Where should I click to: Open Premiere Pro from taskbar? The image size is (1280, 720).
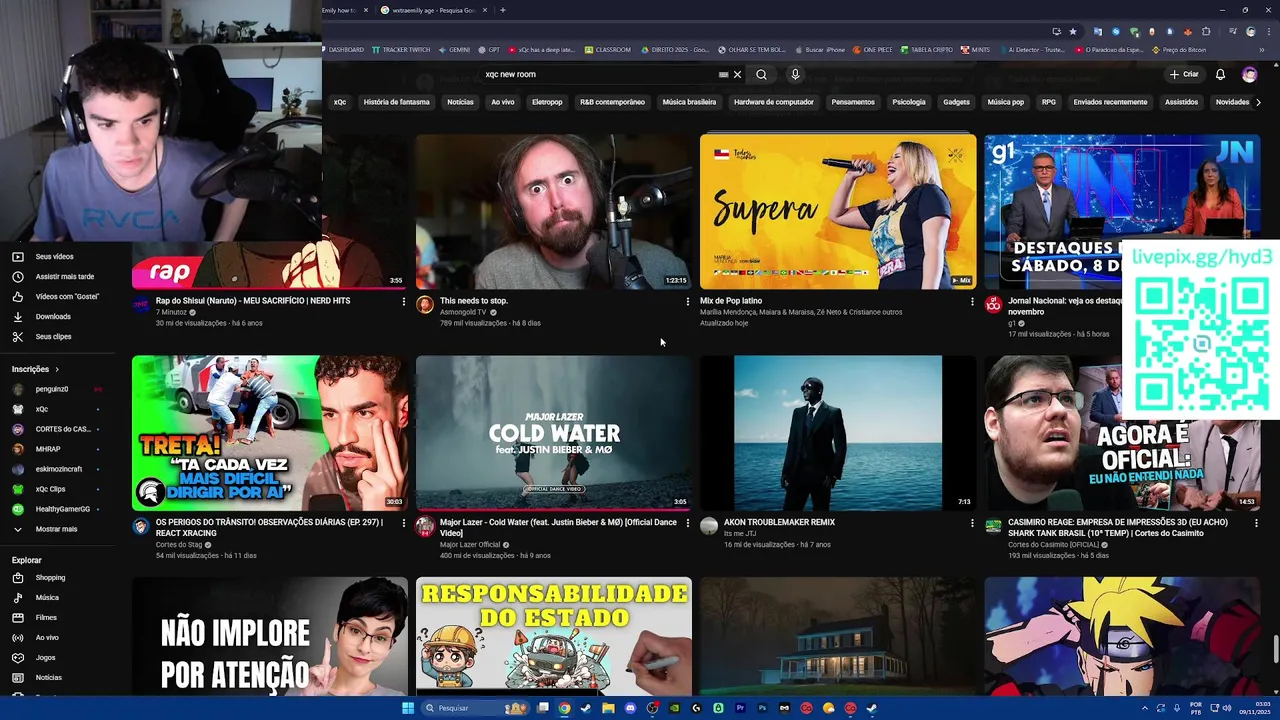coord(740,708)
